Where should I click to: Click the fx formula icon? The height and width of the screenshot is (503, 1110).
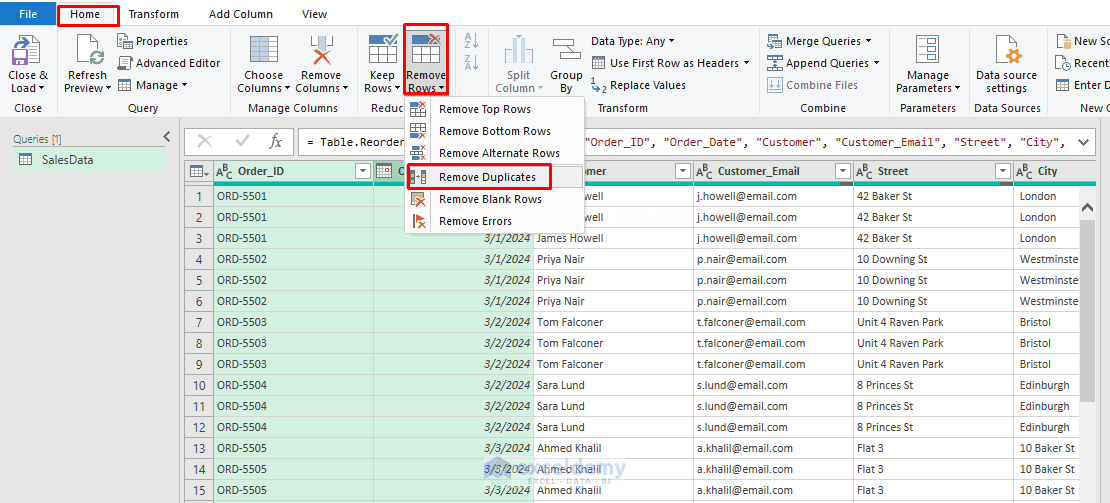[x=275, y=141]
